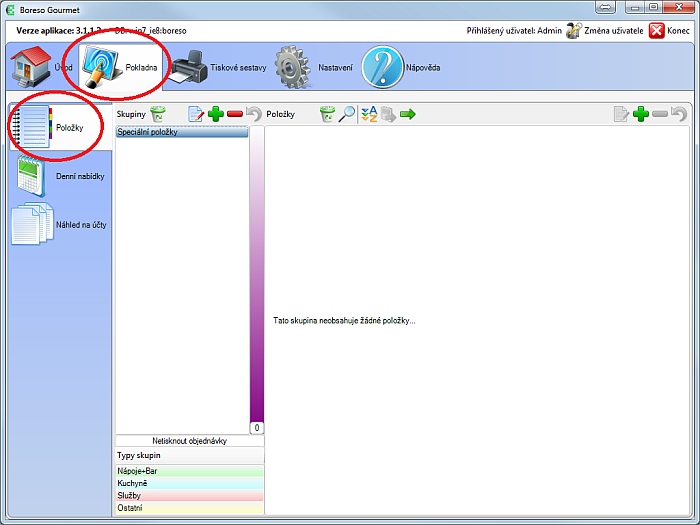Remove group with red minus icon

point(234,115)
